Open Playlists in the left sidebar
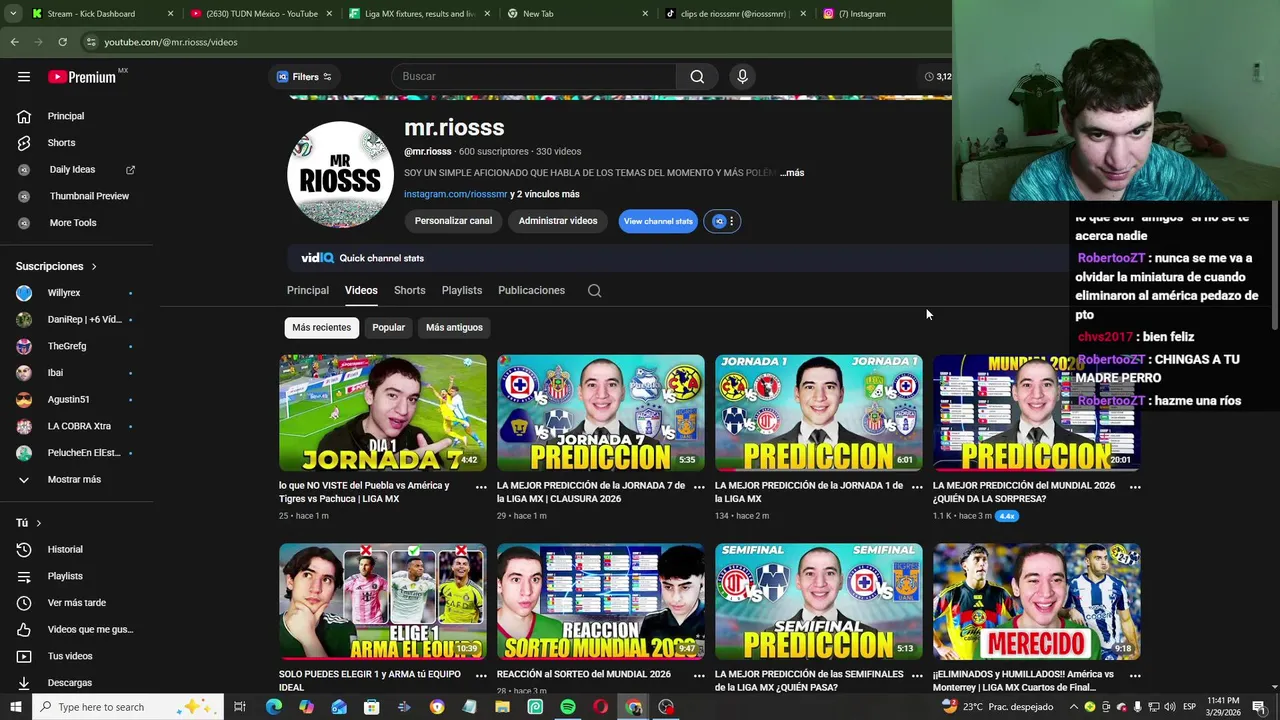1280x720 pixels. (x=65, y=576)
